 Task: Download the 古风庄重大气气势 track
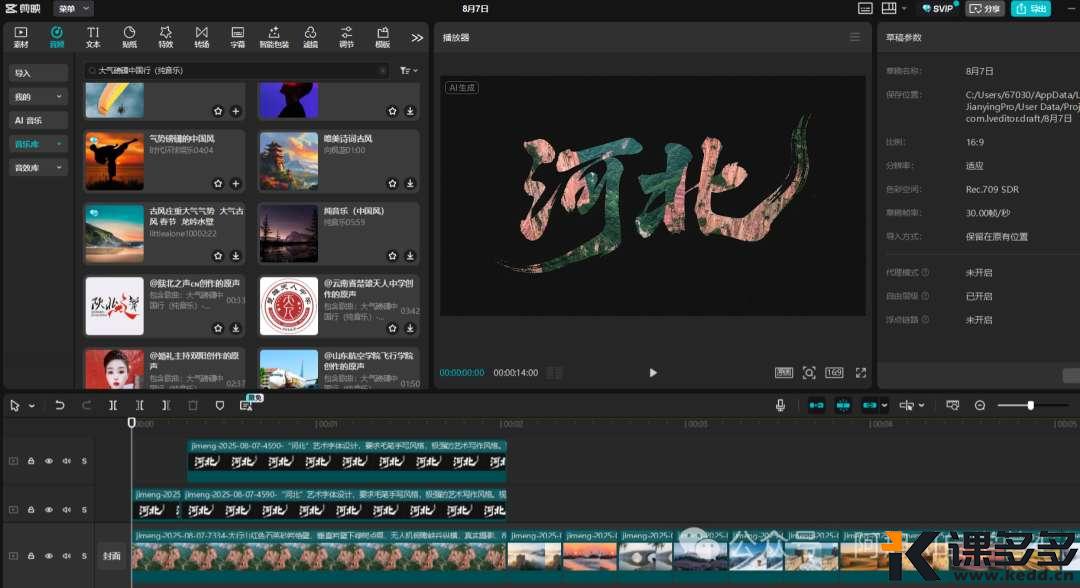coord(236,255)
